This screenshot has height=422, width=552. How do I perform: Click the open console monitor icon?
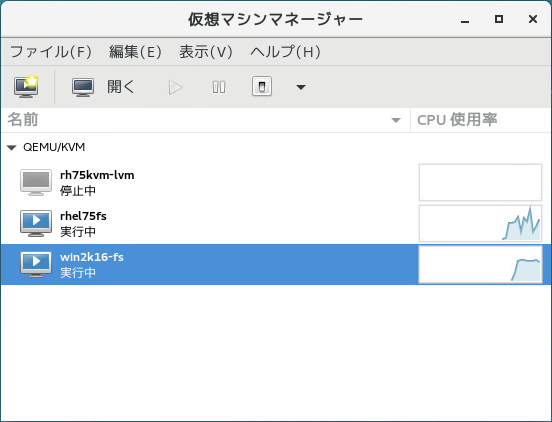tap(83, 87)
